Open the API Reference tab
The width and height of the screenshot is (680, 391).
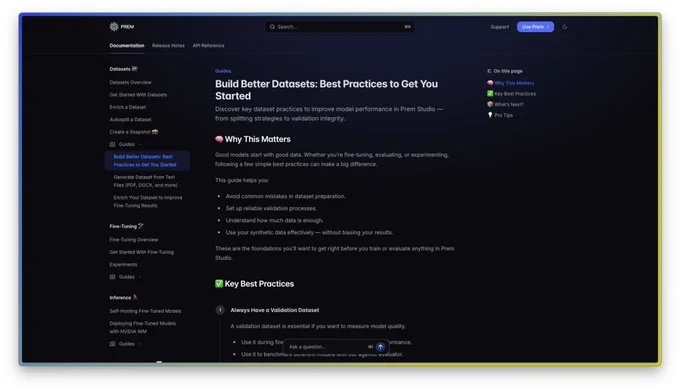pos(209,46)
